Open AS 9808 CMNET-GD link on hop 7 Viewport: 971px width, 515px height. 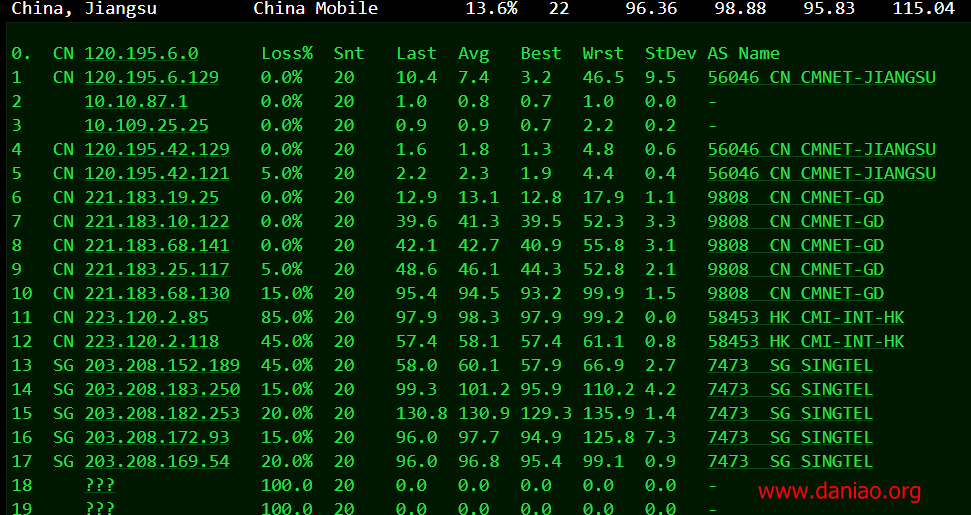pos(796,222)
